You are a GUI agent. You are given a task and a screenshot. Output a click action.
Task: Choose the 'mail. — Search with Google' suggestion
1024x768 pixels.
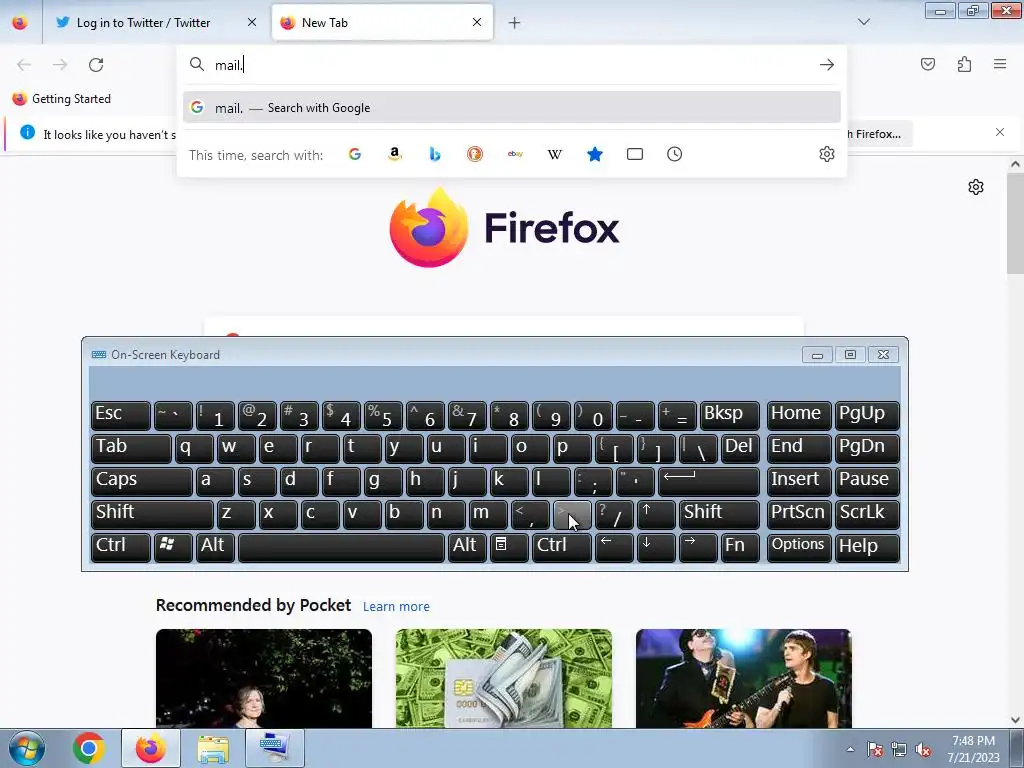(512, 108)
